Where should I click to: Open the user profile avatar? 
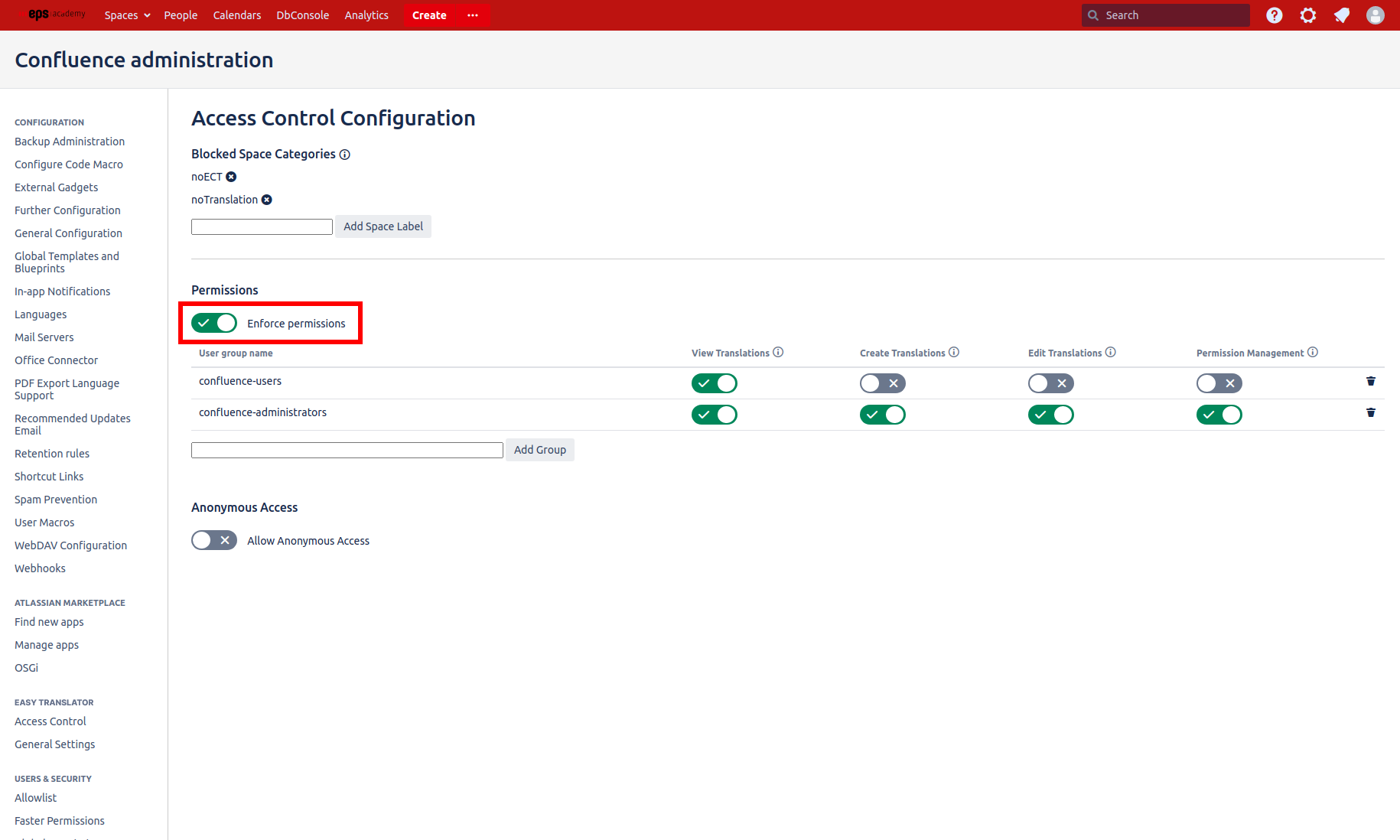pyautogui.click(x=1375, y=15)
